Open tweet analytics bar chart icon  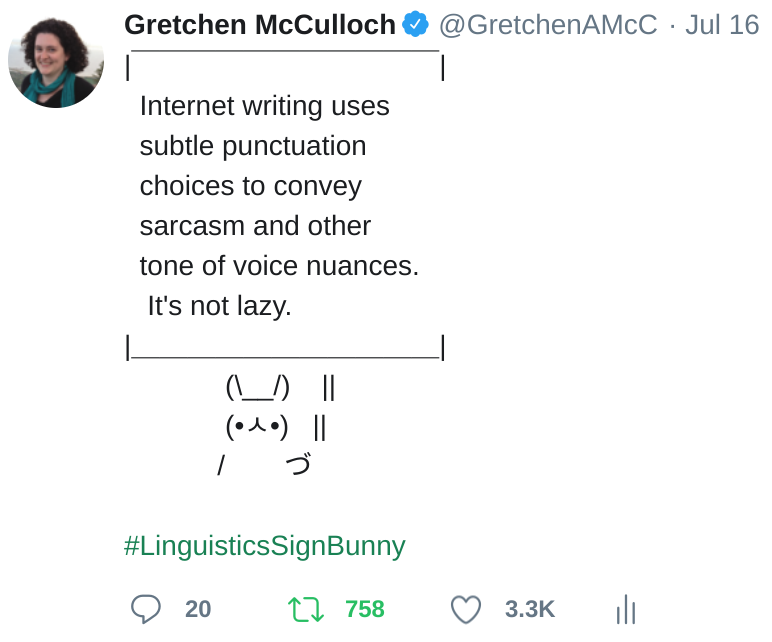click(x=626, y=609)
